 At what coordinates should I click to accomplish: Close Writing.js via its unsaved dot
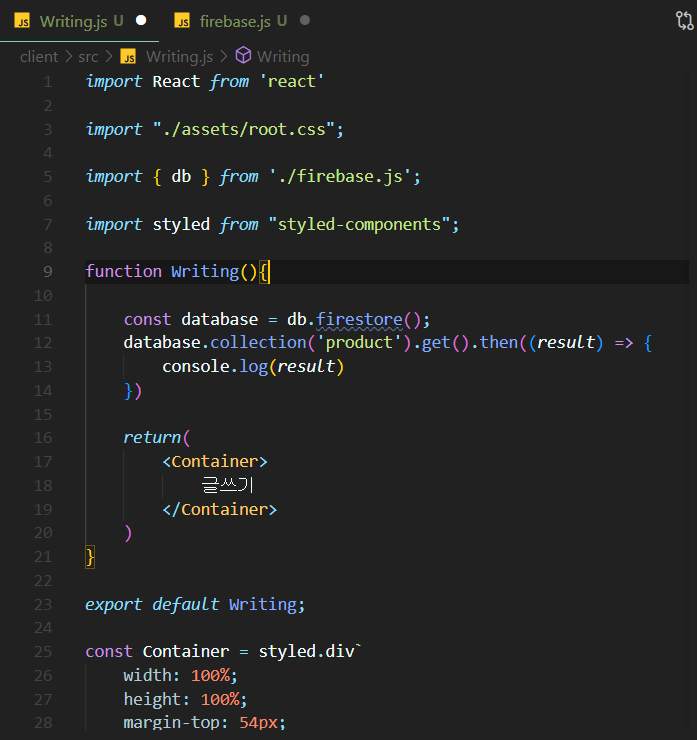[141, 21]
